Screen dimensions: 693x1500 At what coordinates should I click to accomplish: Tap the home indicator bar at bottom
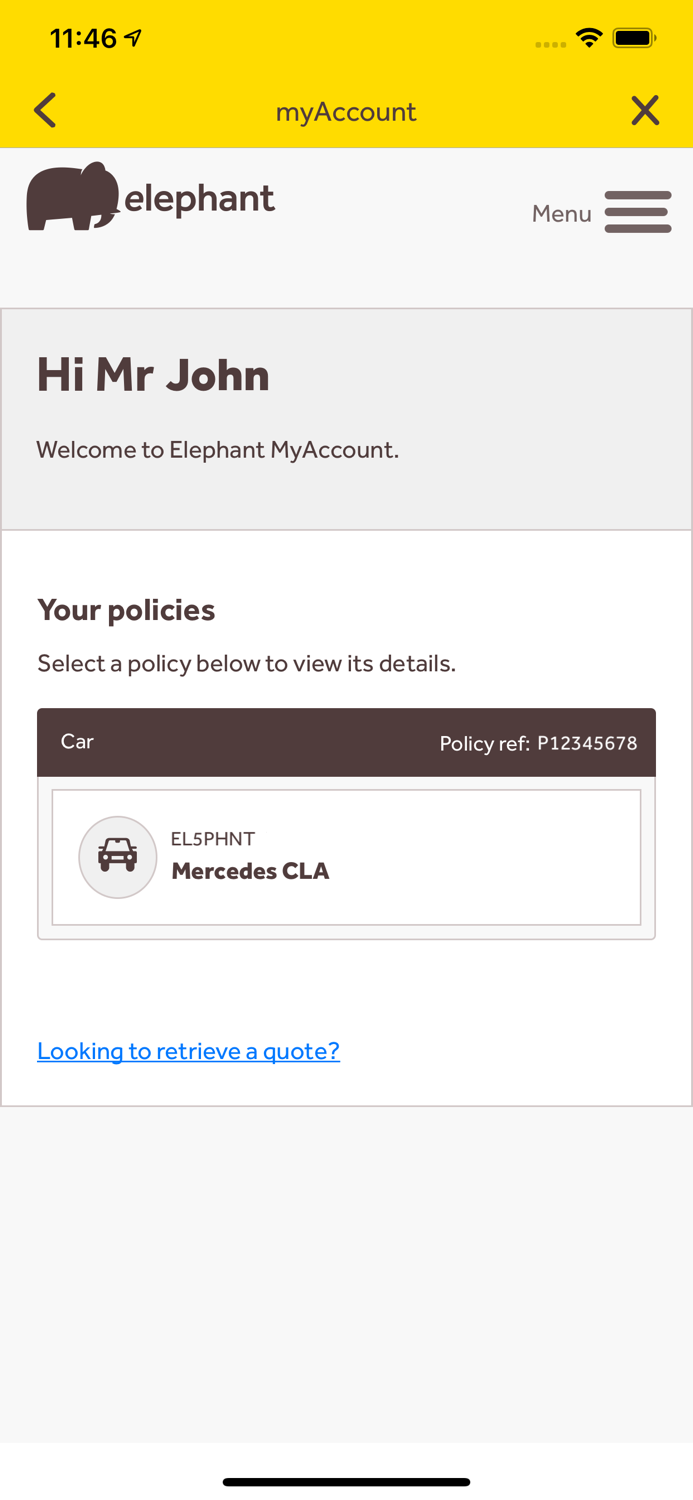click(x=347, y=1482)
